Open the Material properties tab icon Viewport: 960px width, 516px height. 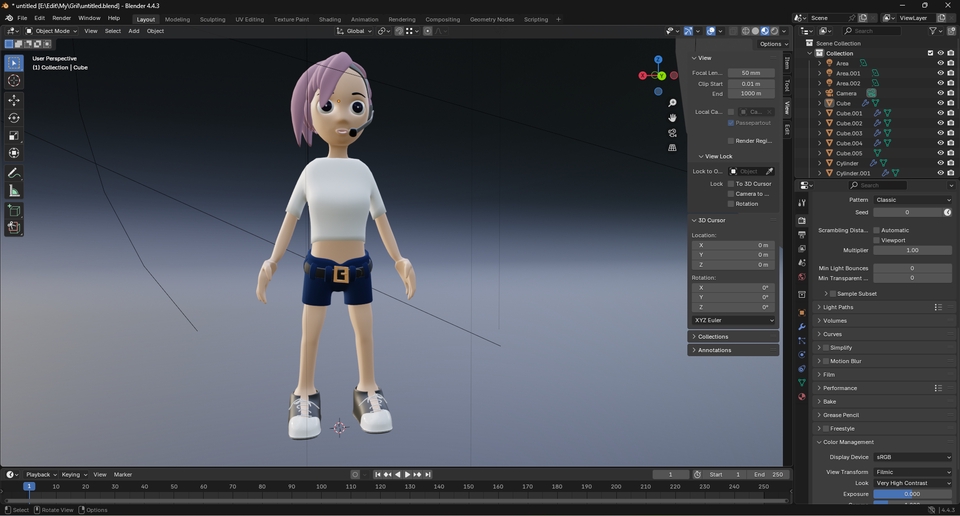(802, 397)
